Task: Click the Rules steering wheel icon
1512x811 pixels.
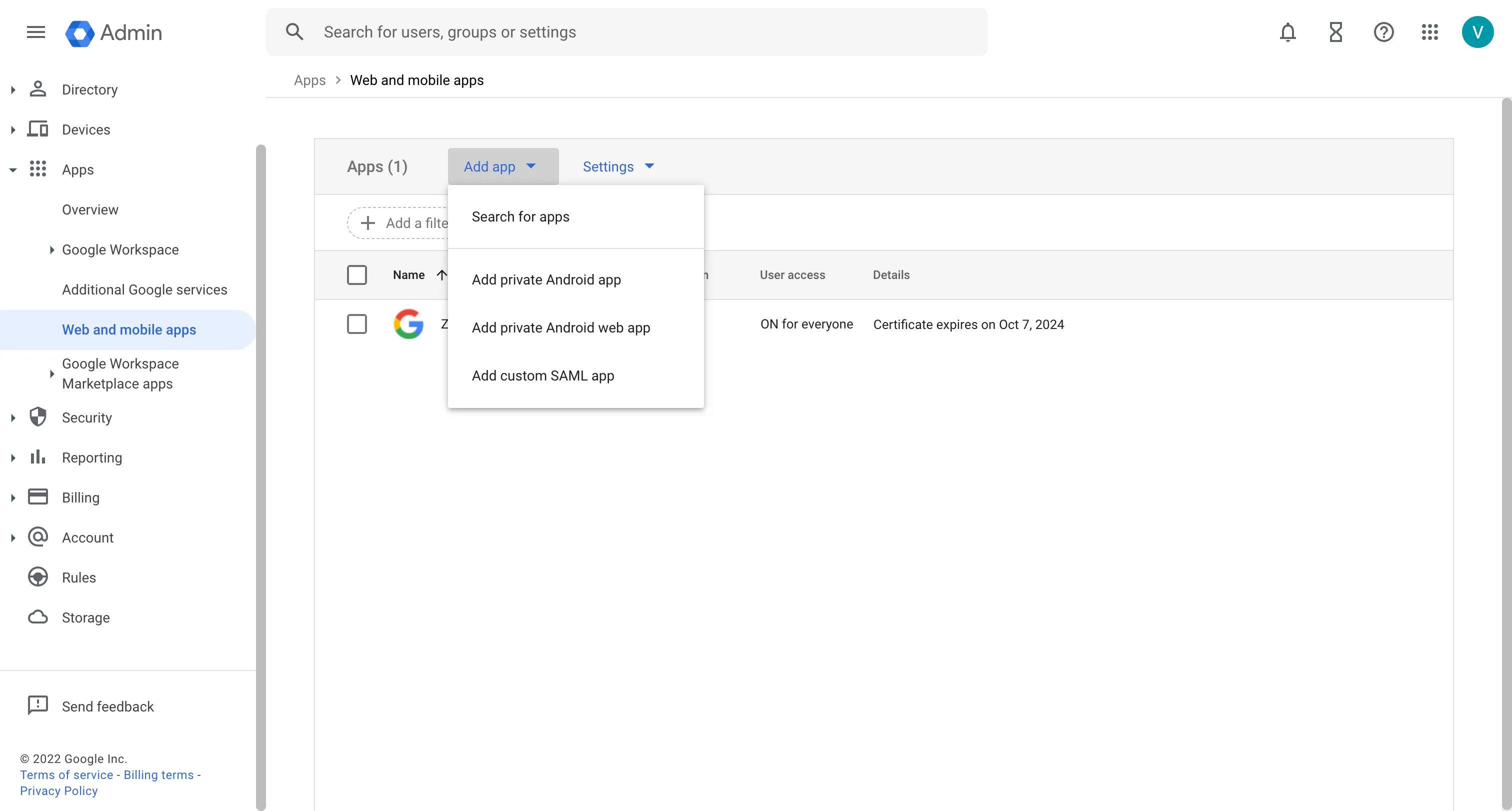Action: [x=38, y=577]
